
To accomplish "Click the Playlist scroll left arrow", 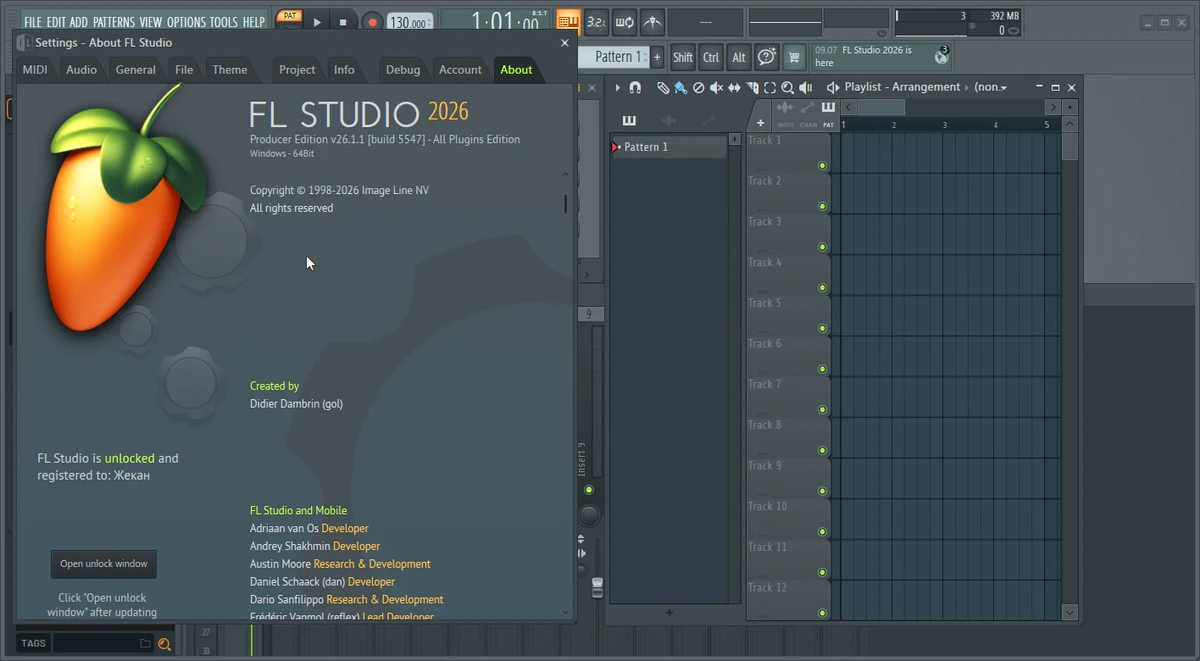I will tap(849, 107).
